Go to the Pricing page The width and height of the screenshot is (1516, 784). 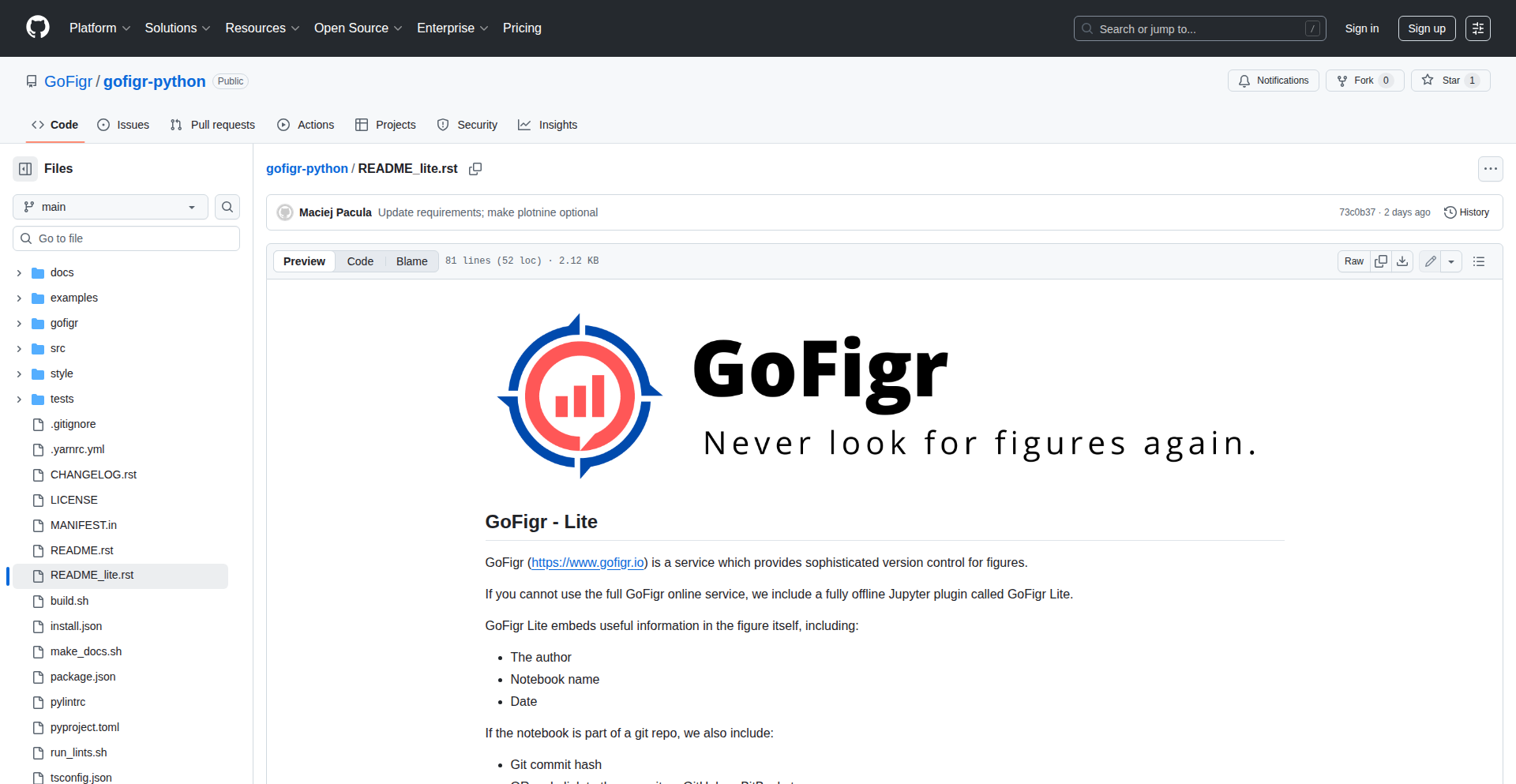[522, 28]
